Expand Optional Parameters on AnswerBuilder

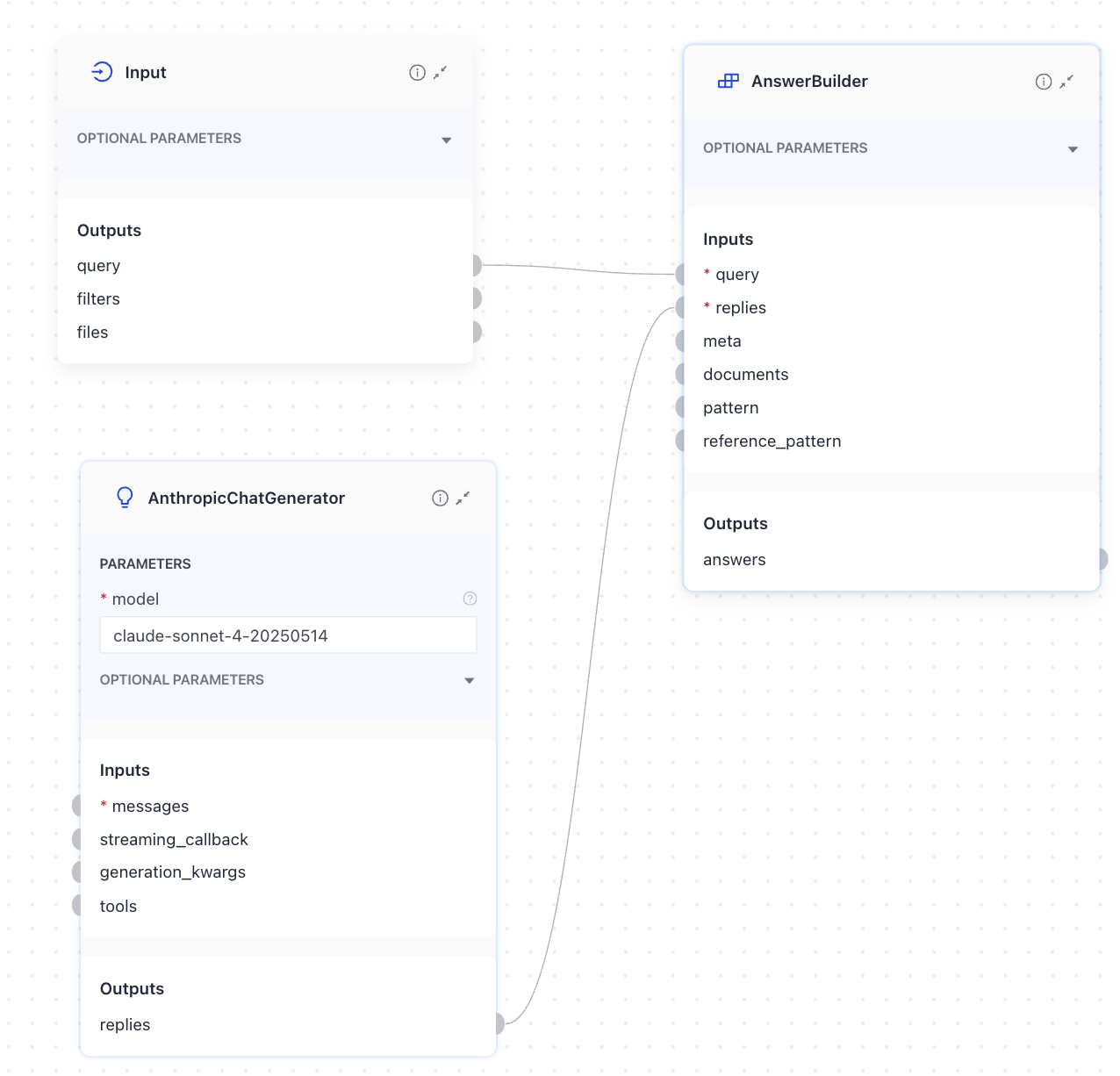point(1073,149)
